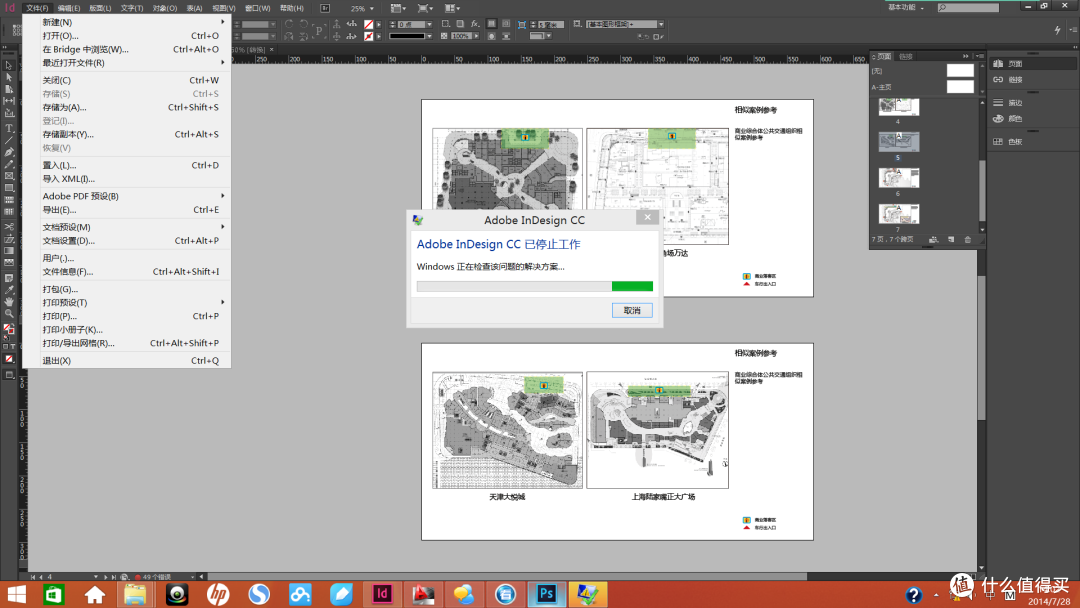Click the Pages panel icon in dock
Screen dimensions: 1080x608
pyautogui.click(x=998, y=63)
